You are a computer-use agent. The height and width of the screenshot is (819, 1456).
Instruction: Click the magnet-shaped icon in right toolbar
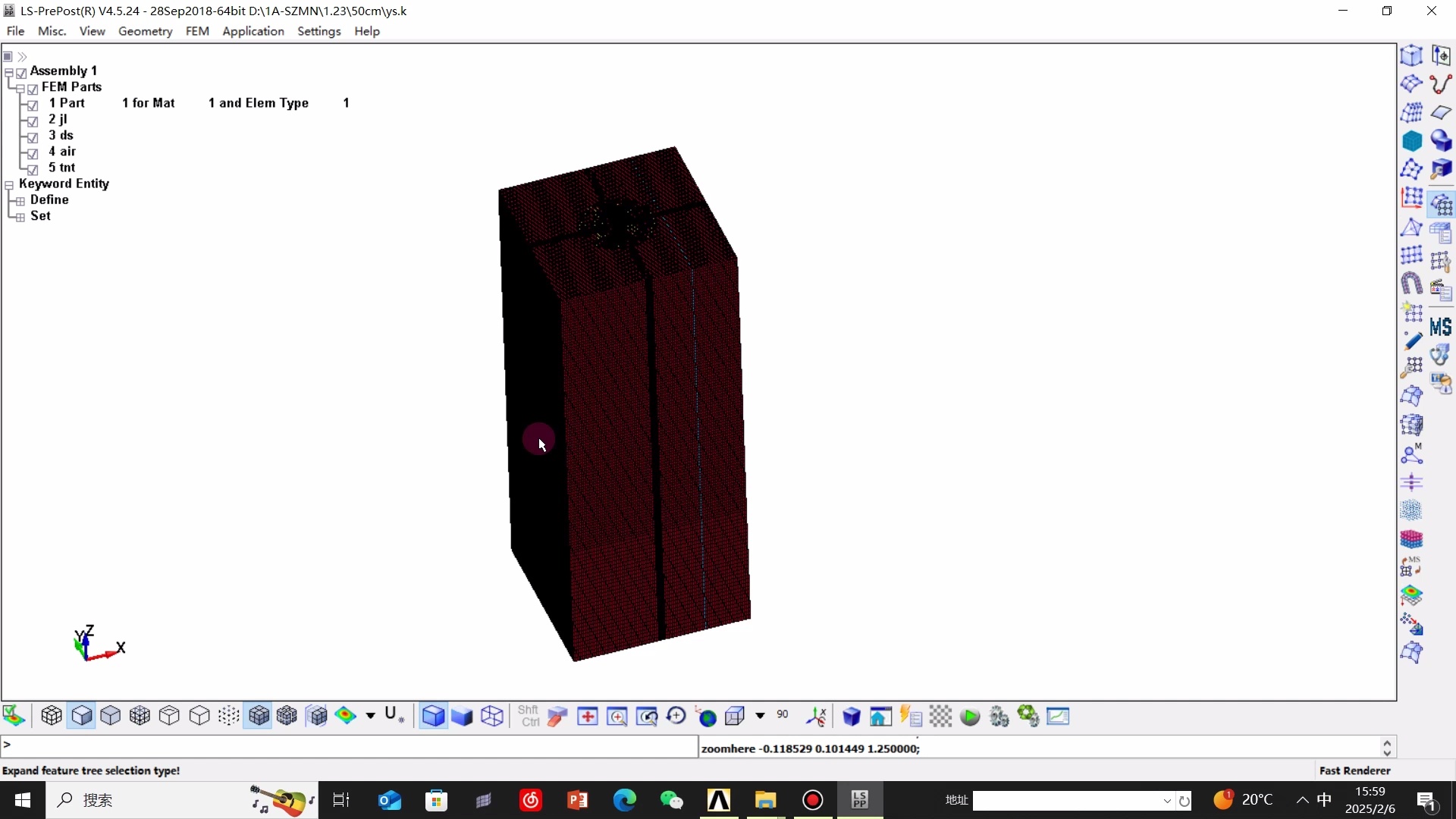(1411, 284)
